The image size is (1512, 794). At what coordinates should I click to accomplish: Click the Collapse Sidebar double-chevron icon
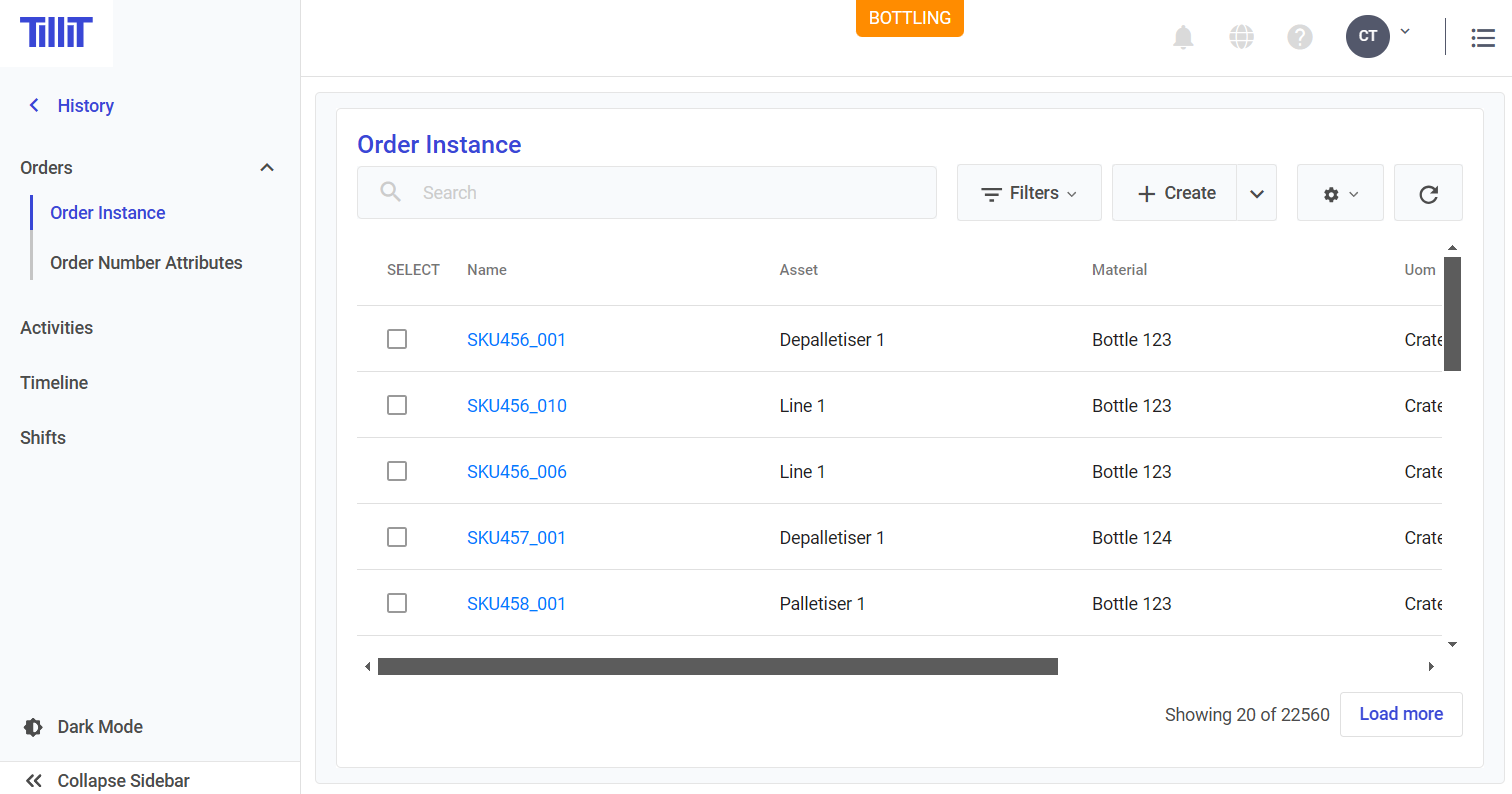pyautogui.click(x=33, y=781)
